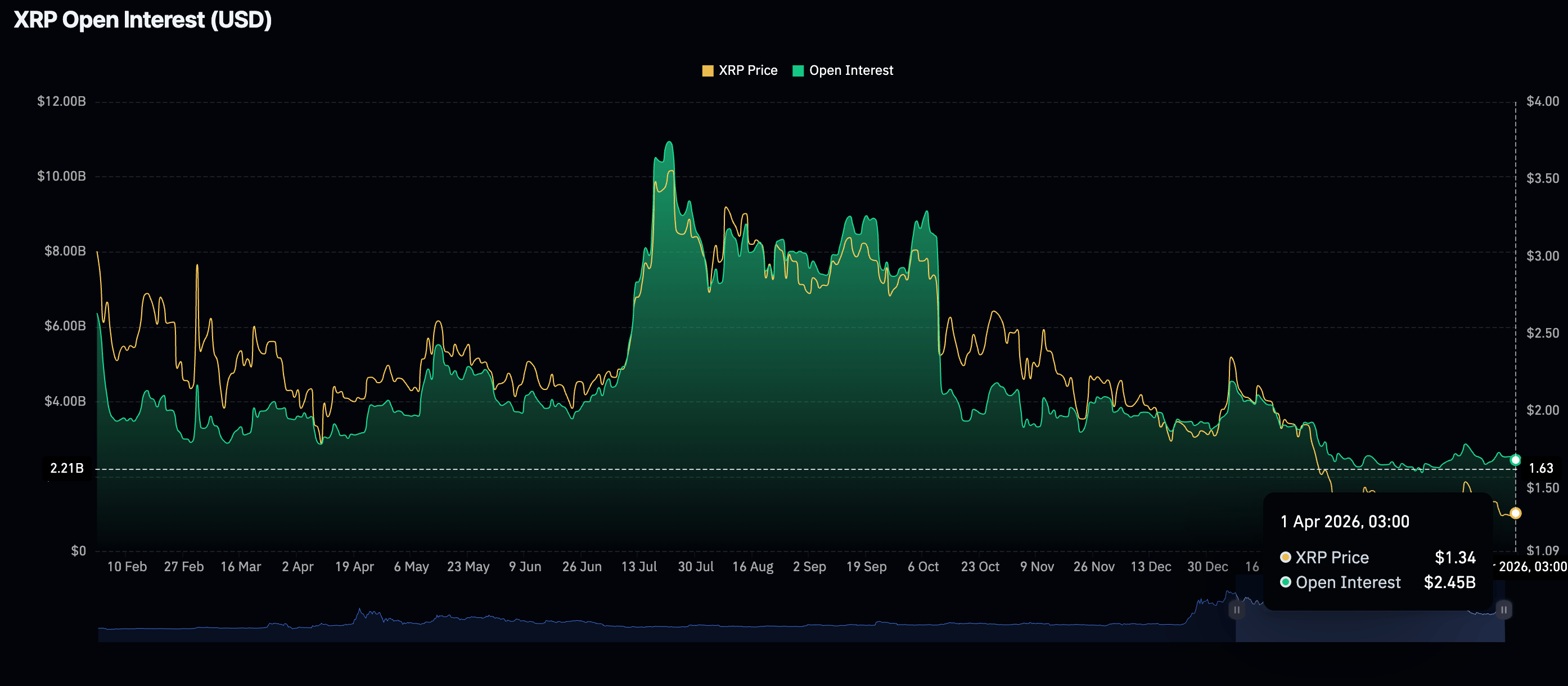The width and height of the screenshot is (1568, 686).
Task: Click the 2.21B crosshair value label
Action: coord(67,469)
